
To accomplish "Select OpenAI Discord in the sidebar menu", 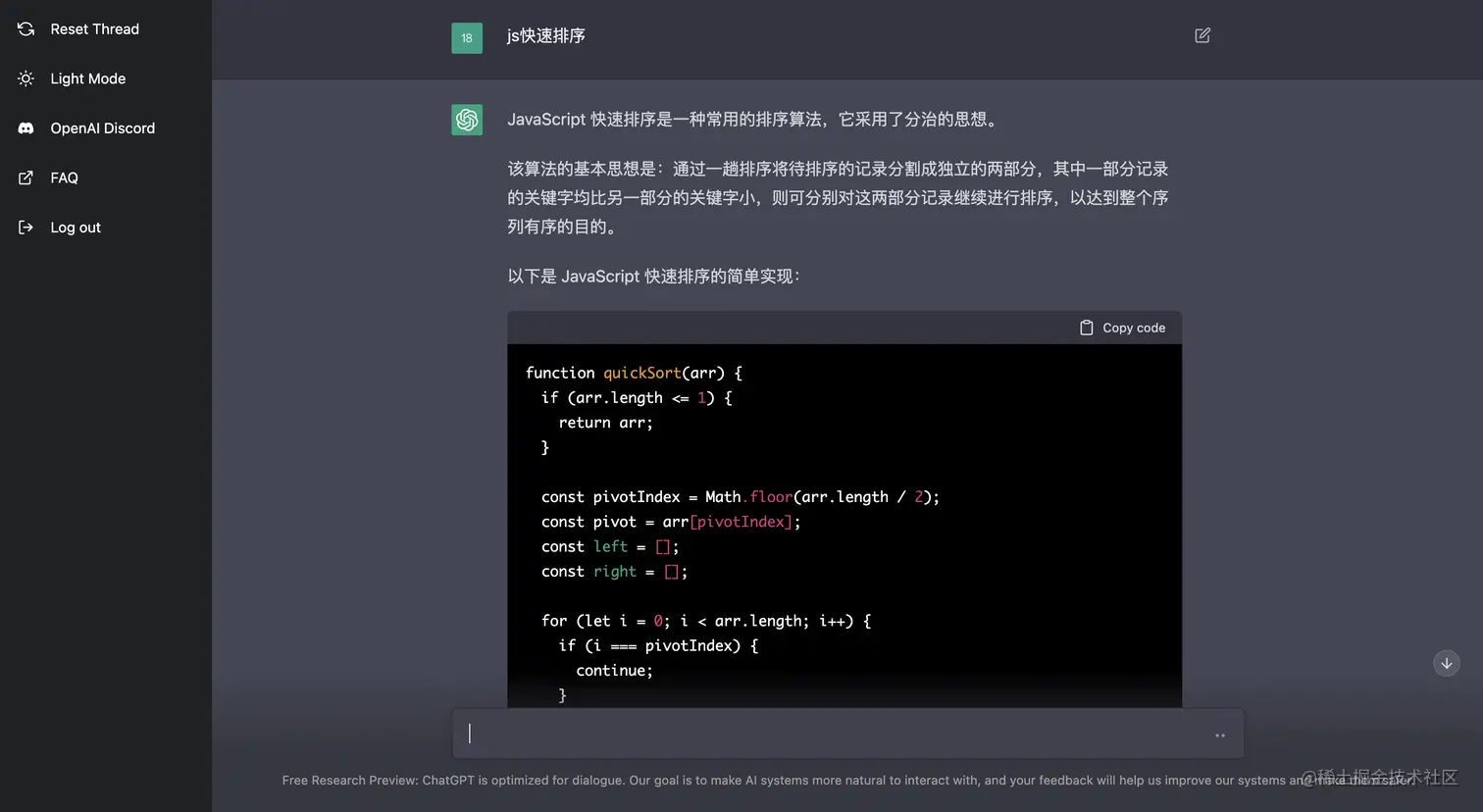I will click(102, 127).
